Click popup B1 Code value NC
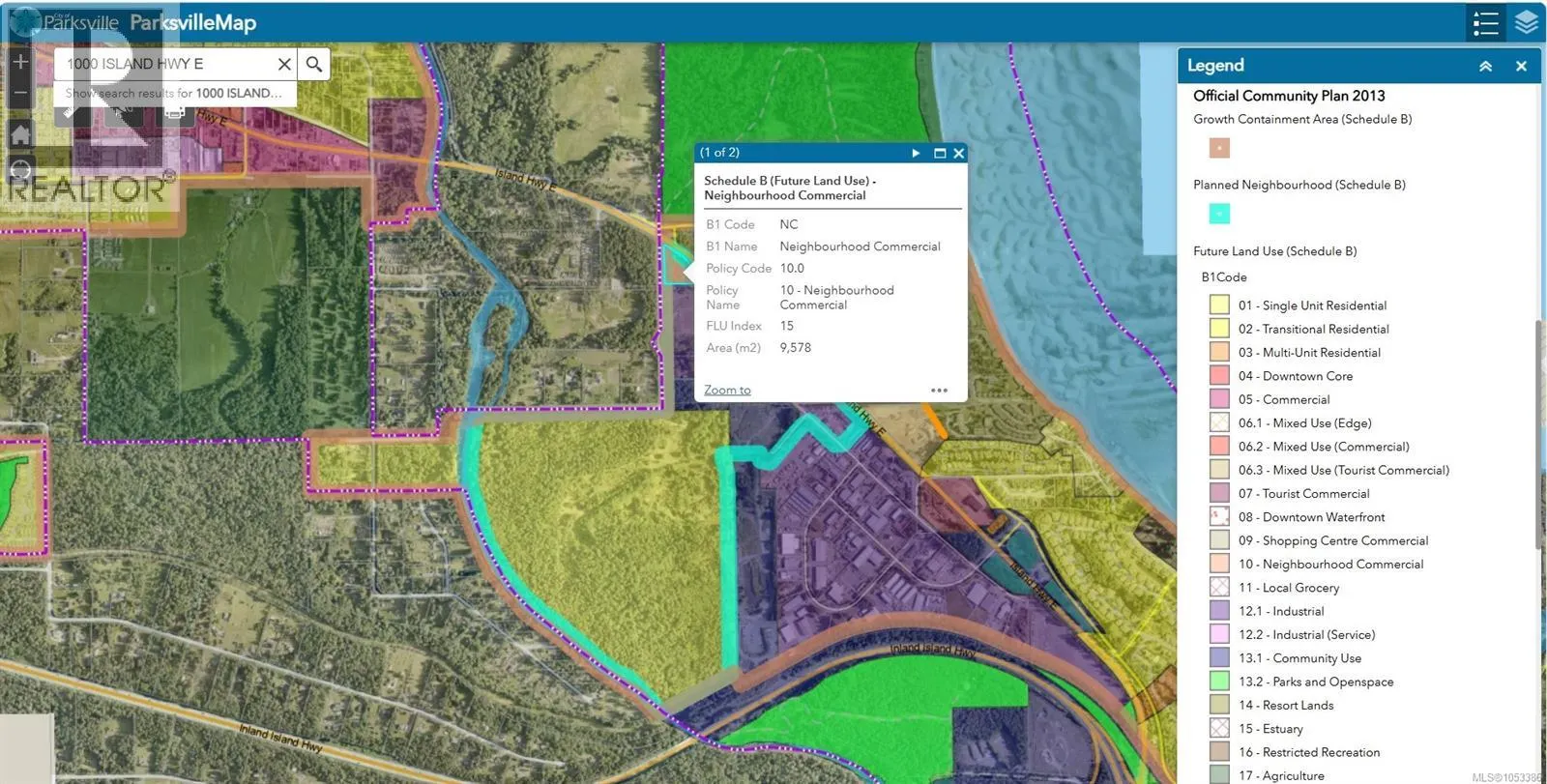This screenshot has height=784, width=1547. [x=789, y=224]
